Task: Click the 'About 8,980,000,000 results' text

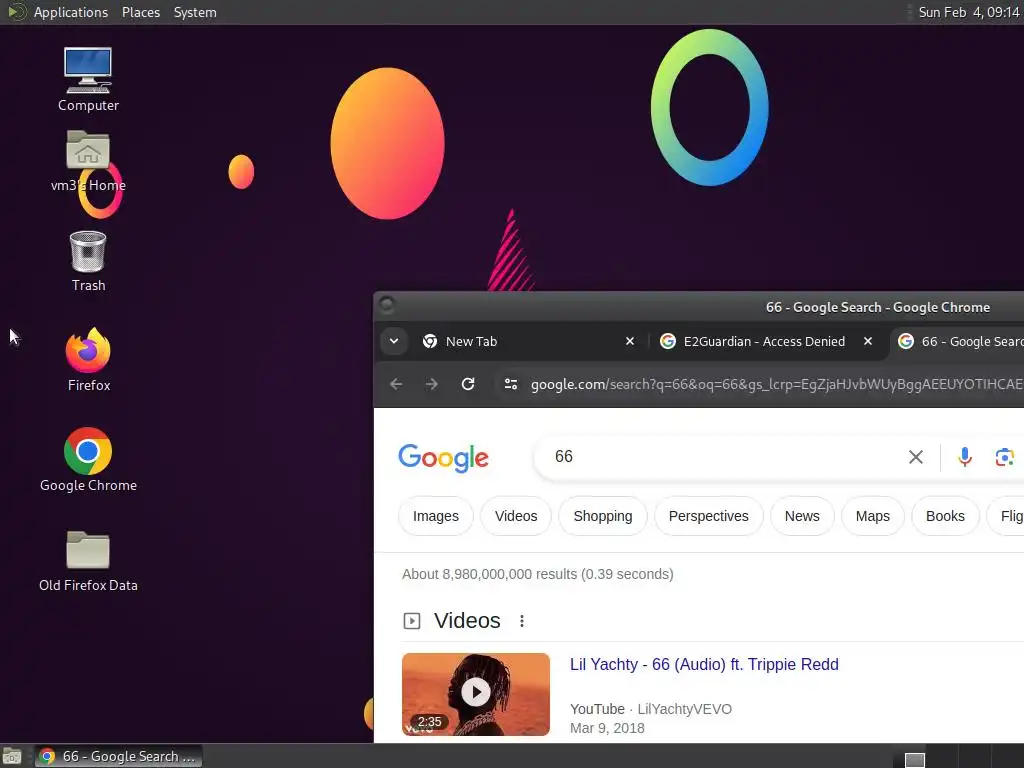Action: coord(537,574)
